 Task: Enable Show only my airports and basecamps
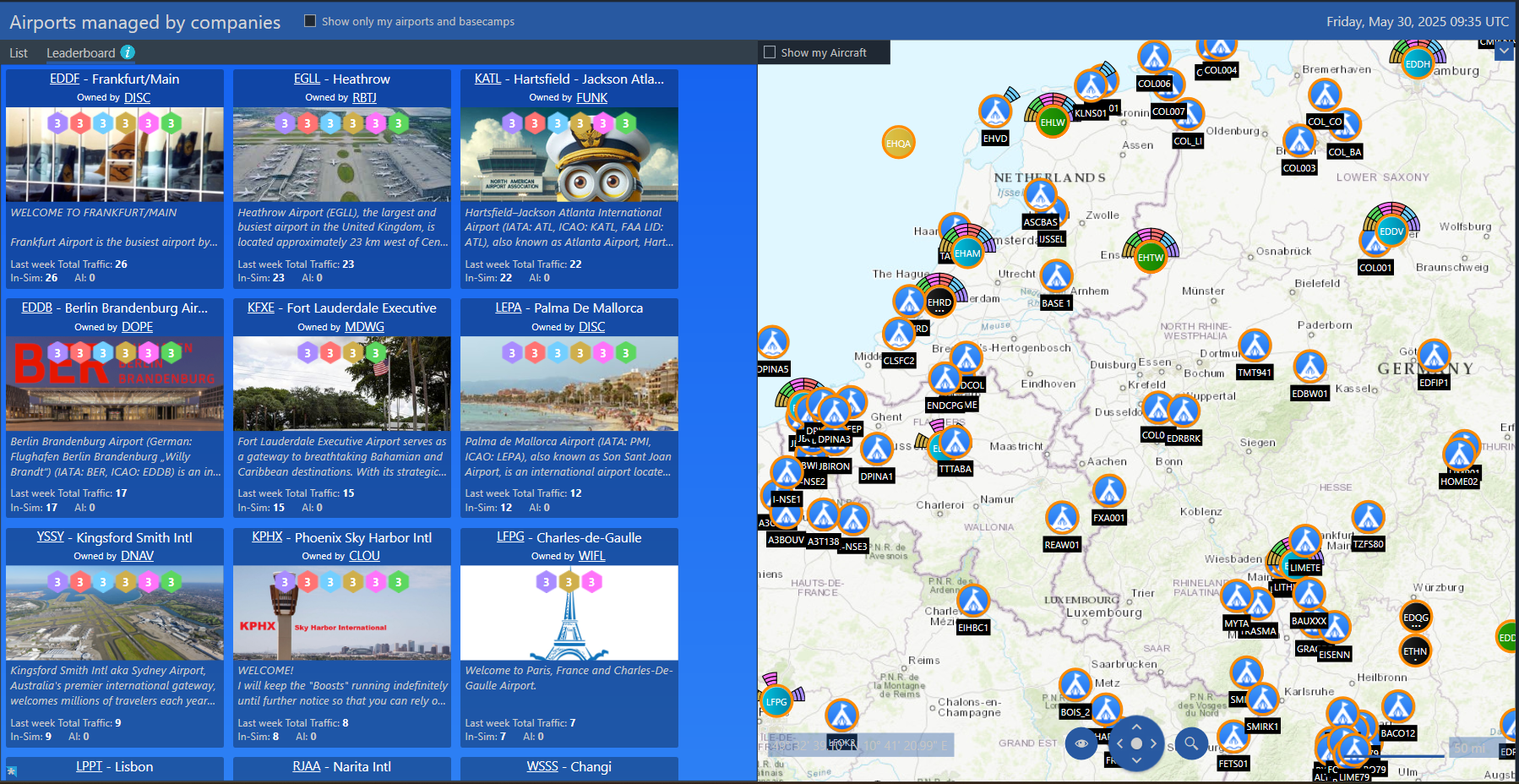click(x=310, y=21)
